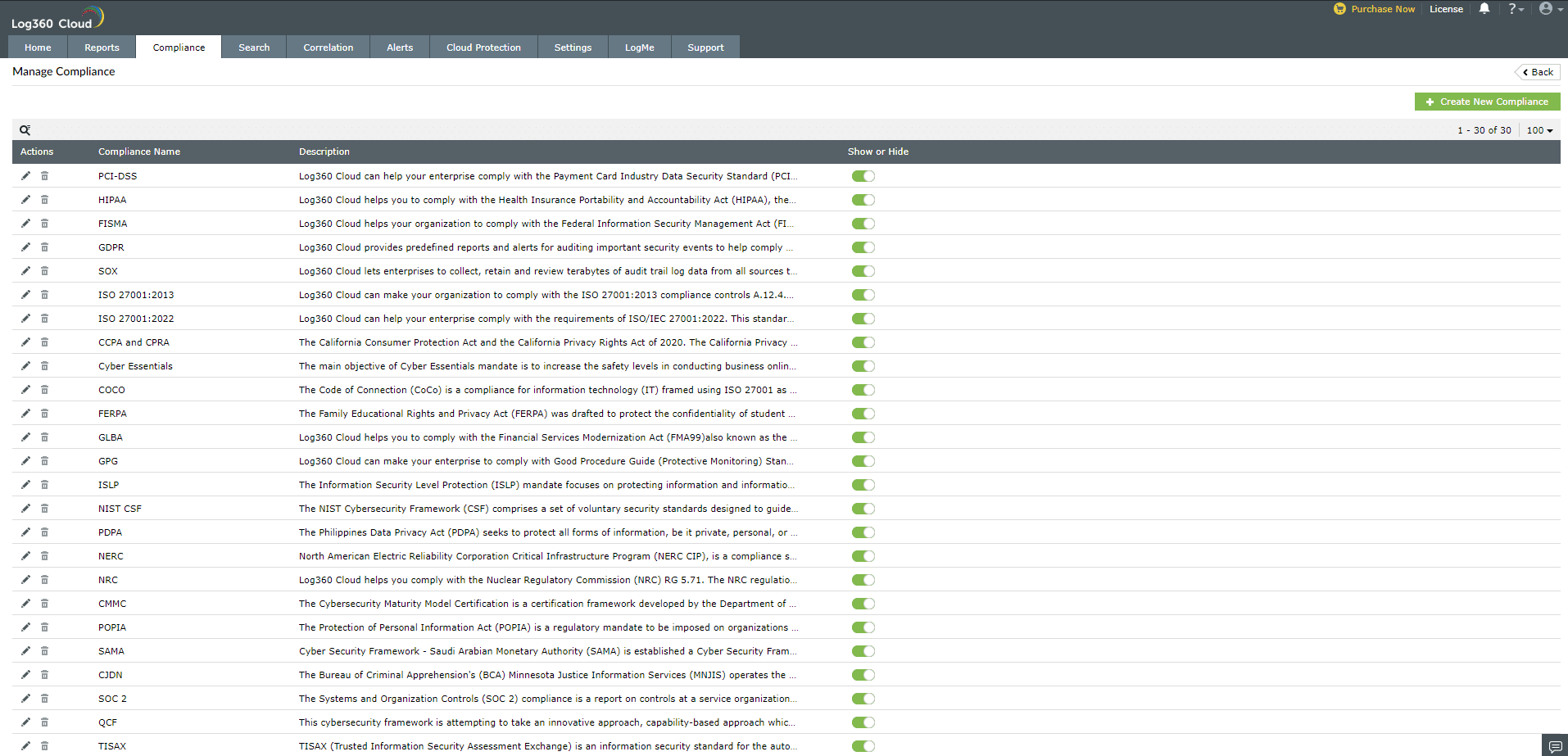Screen dimensions: 1568x756
Task: Toggle visibility of NIST CSF compliance
Action: point(863,509)
